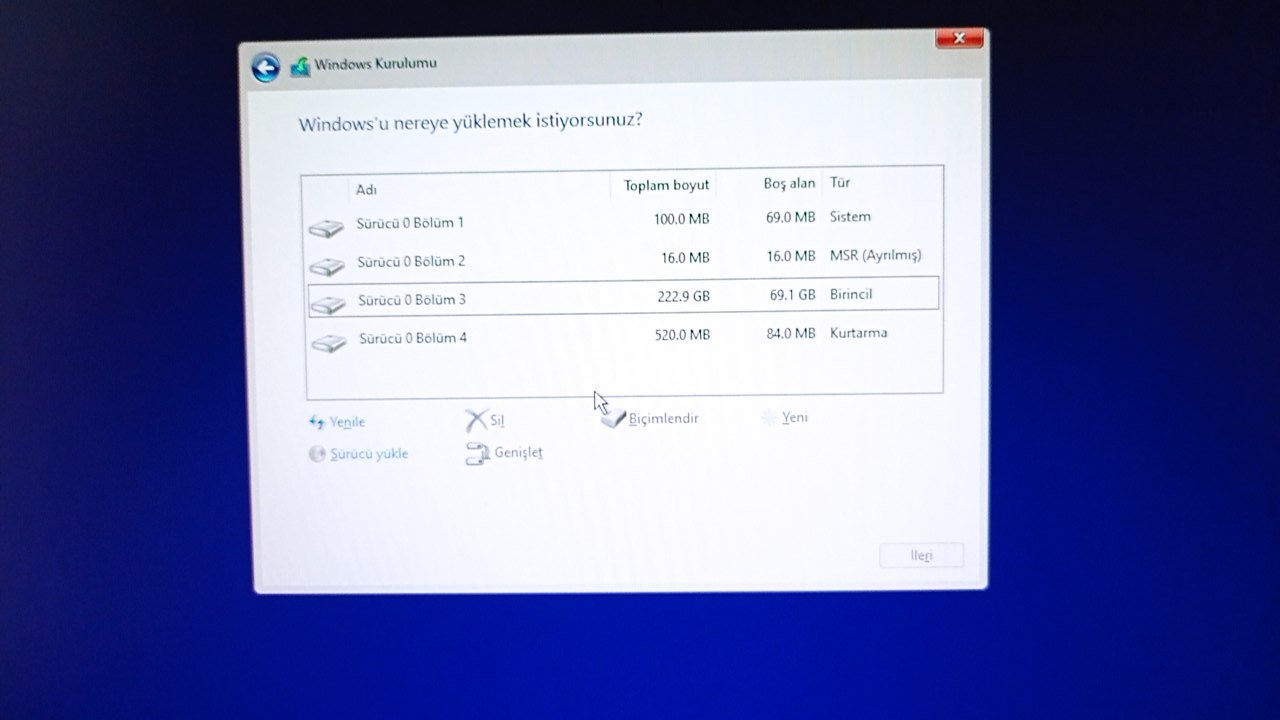Click the Sistem partition type cell
Screen dimensions: 1280x720
(850, 217)
